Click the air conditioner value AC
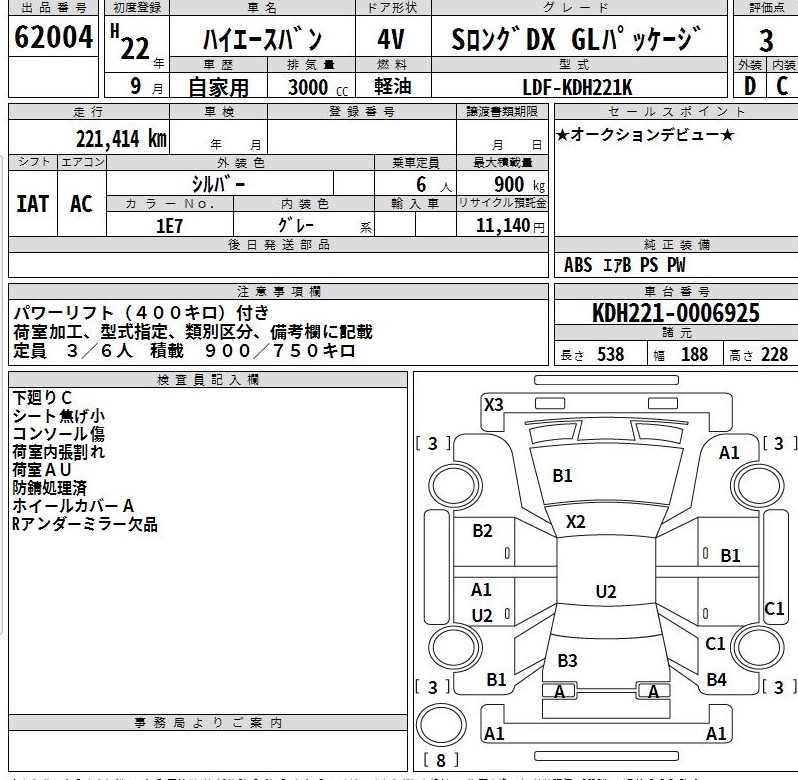798x780 pixels. pyautogui.click(x=81, y=204)
